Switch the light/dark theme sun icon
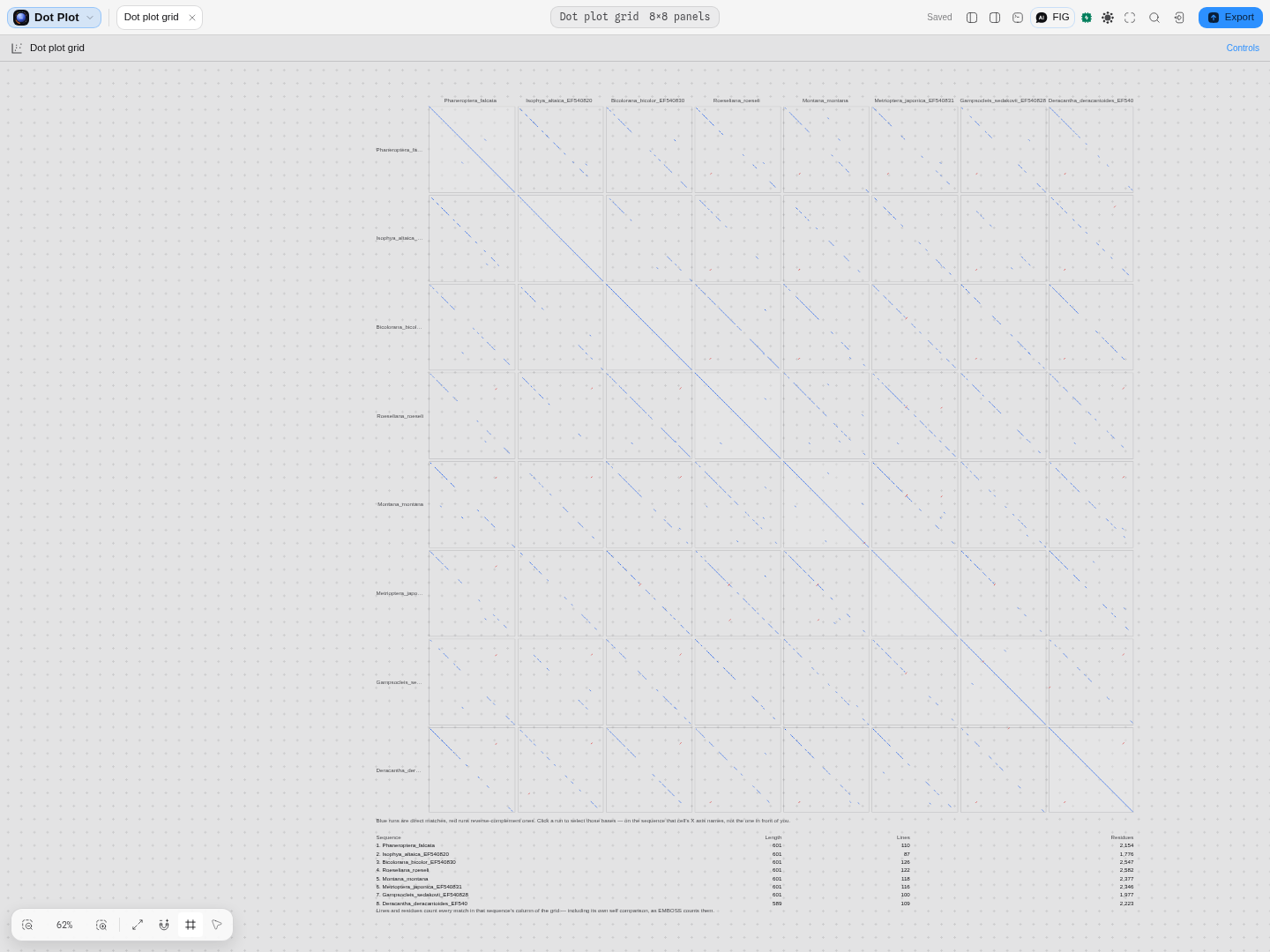Image resolution: width=1270 pixels, height=952 pixels. pos(1108,18)
